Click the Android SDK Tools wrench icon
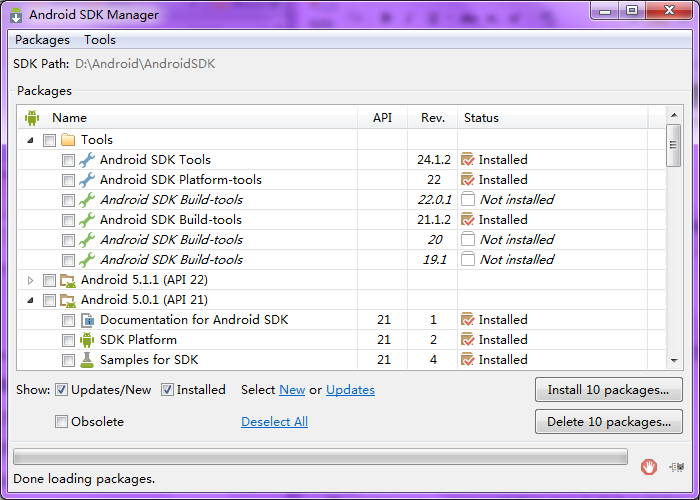Screen dimensions: 700x500 coord(87,160)
